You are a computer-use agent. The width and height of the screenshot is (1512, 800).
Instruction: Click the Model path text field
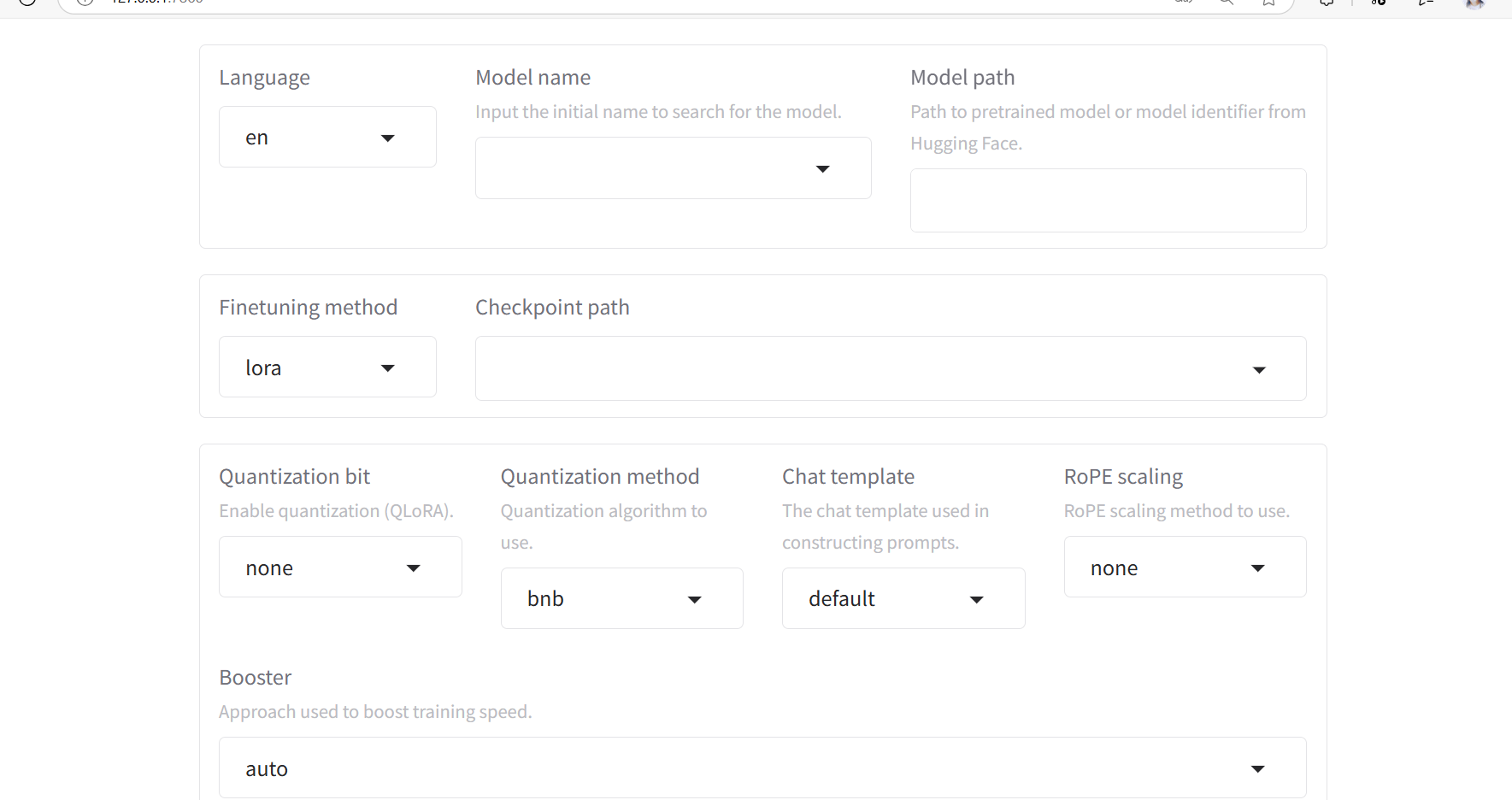(x=1108, y=201)
